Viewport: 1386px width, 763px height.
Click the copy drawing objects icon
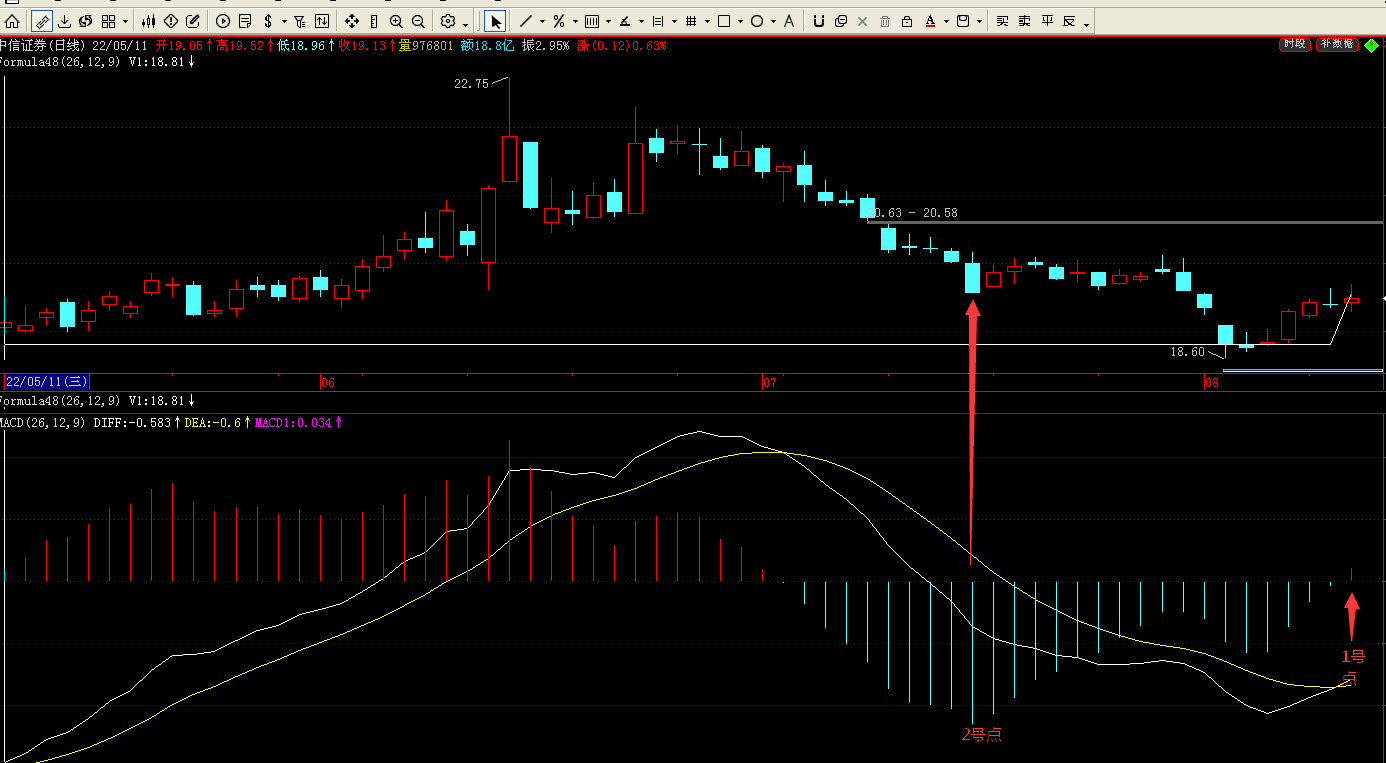click(840, 21)
